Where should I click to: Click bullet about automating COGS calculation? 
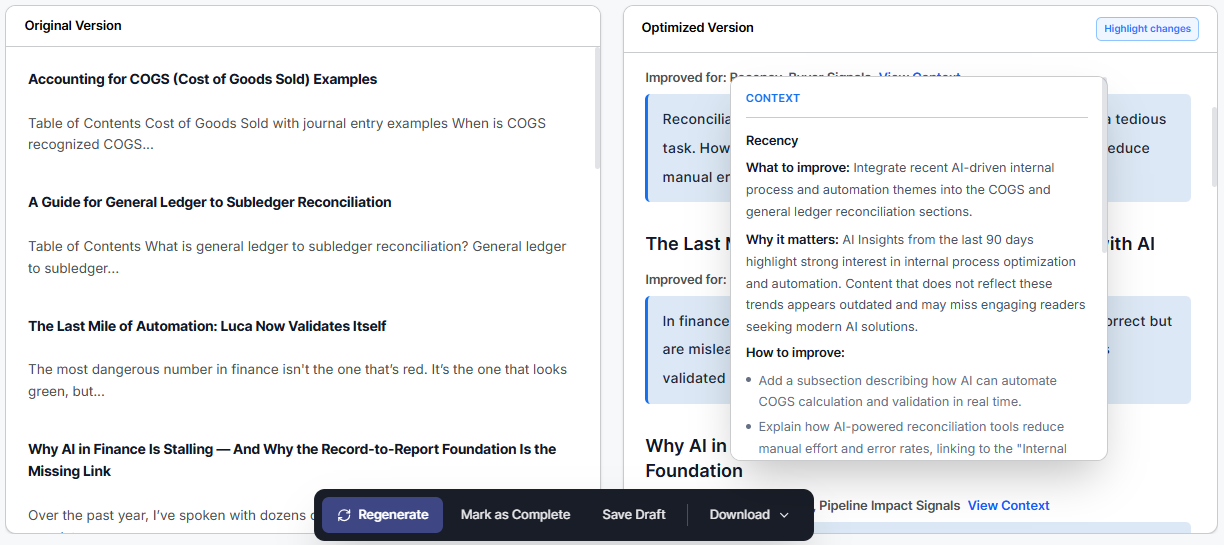[x=908, y=391]
